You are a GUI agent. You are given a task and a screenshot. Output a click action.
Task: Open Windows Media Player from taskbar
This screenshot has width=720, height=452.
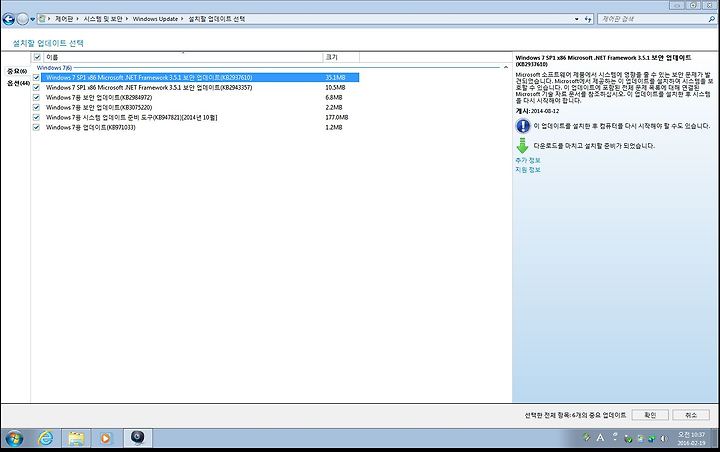[x=106, y=438]
